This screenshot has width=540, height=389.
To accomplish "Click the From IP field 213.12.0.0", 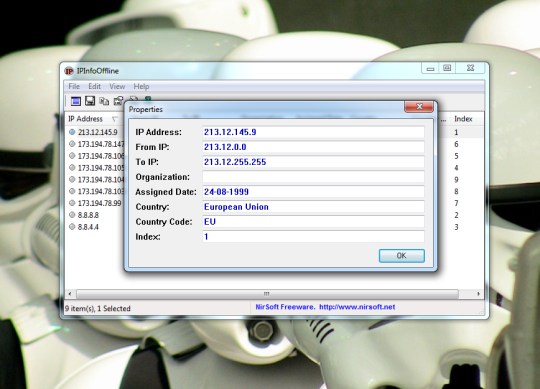I will [313, 147].
